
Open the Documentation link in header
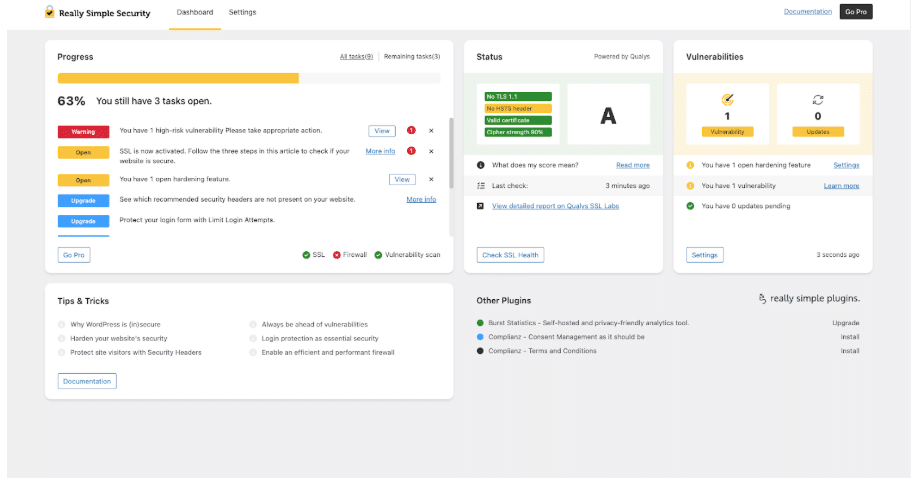click(x=808, y=12)
